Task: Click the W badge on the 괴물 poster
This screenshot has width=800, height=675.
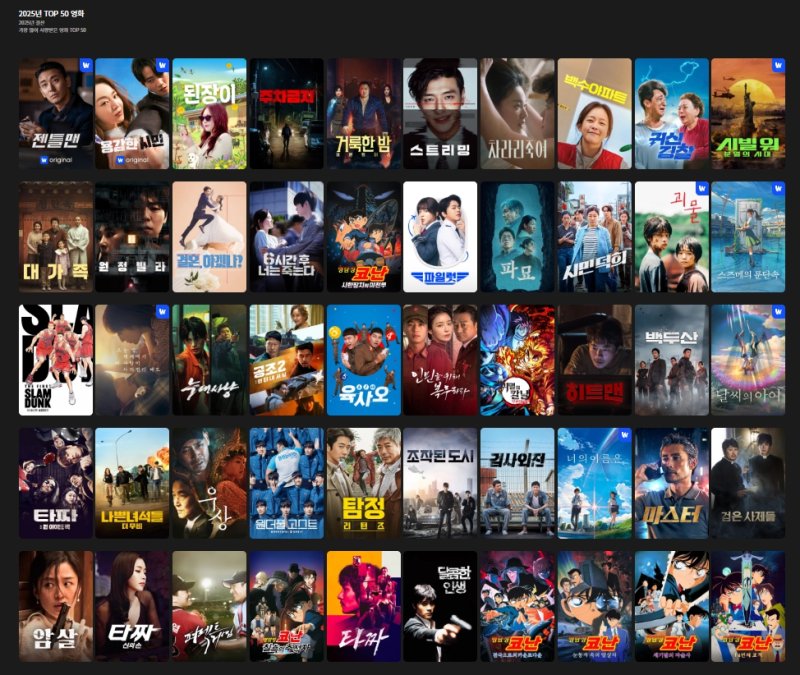Action: tap(700, 189)
